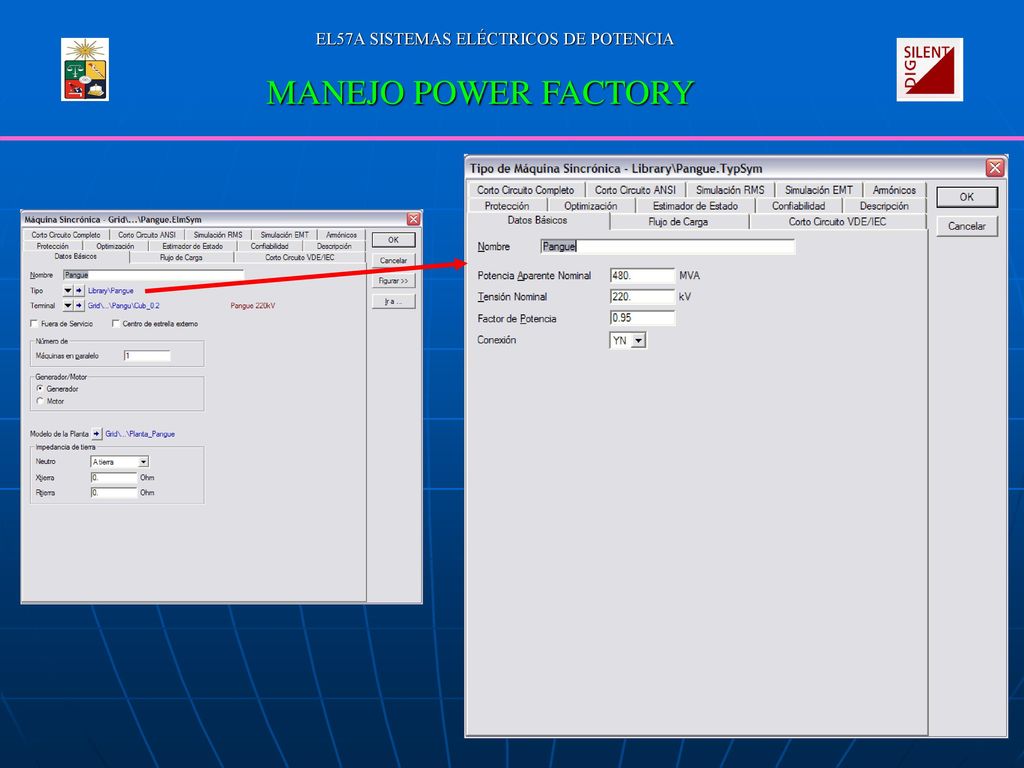Click the Universidad de Chile crest logo
The width and height of the screenshot is (1024, 768).
[85, 69]
